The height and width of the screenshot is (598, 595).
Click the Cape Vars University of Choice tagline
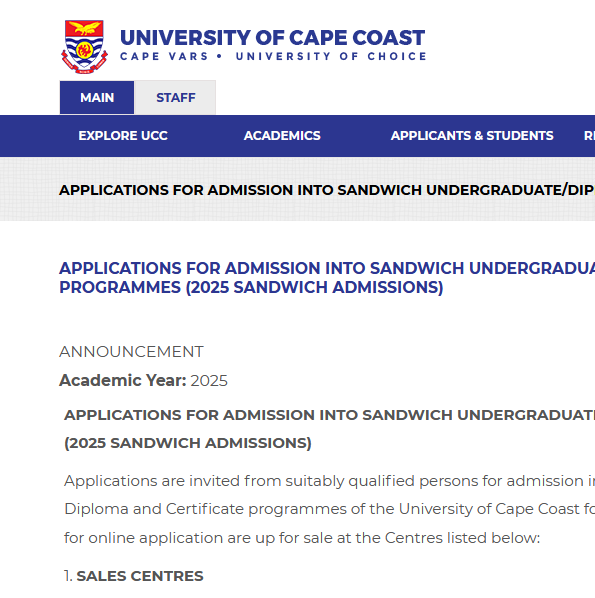(x=273, y=56)
